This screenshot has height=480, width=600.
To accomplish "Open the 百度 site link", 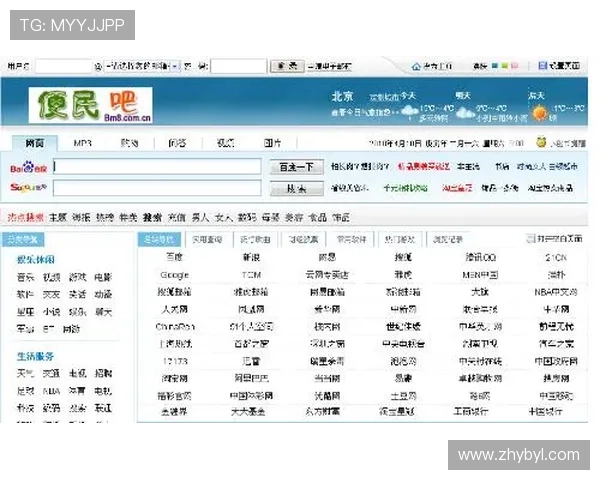I will (174, 257).
